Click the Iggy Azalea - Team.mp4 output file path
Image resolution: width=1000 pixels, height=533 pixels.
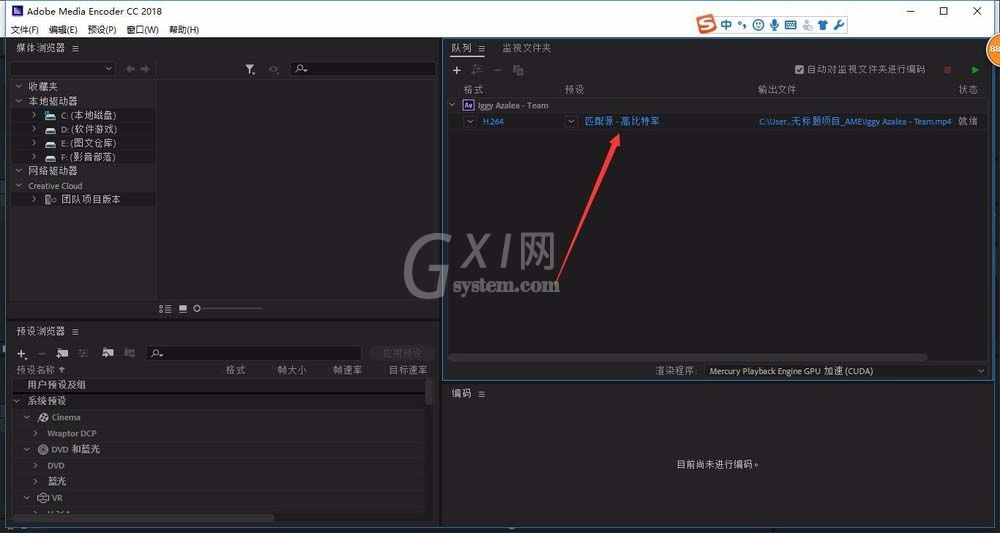(x=855, y=121)
